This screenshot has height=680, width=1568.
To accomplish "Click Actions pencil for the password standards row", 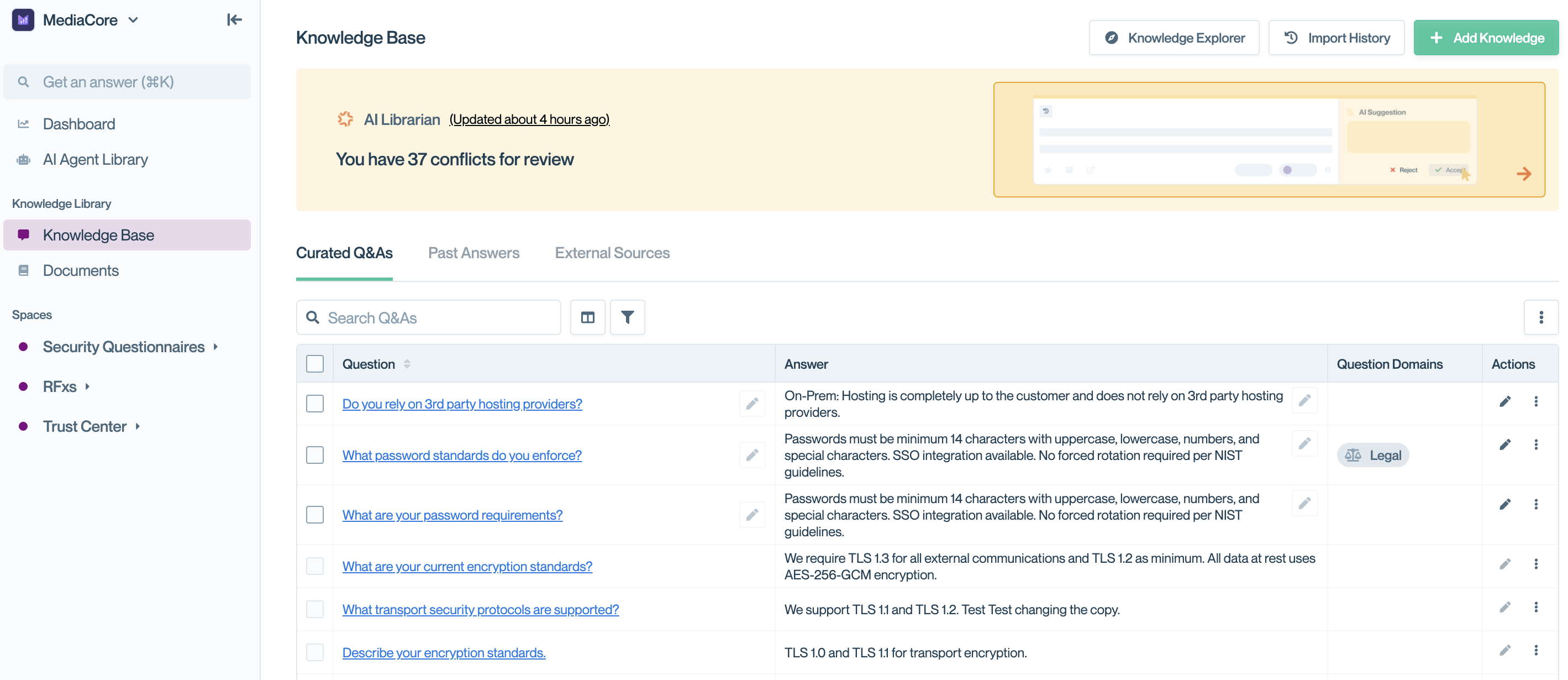I will (1504, 445).
